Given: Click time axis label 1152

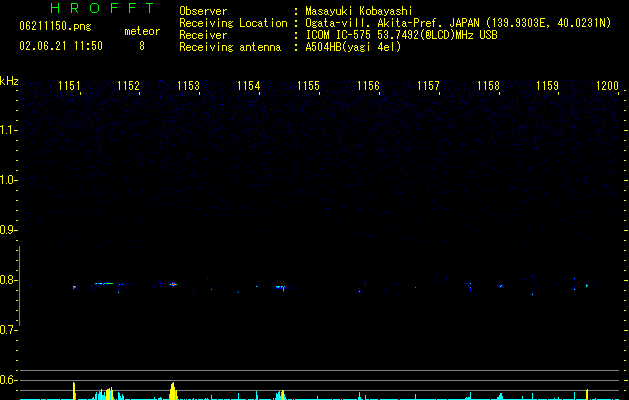Looking at the screenshot, I should (129, 86).
